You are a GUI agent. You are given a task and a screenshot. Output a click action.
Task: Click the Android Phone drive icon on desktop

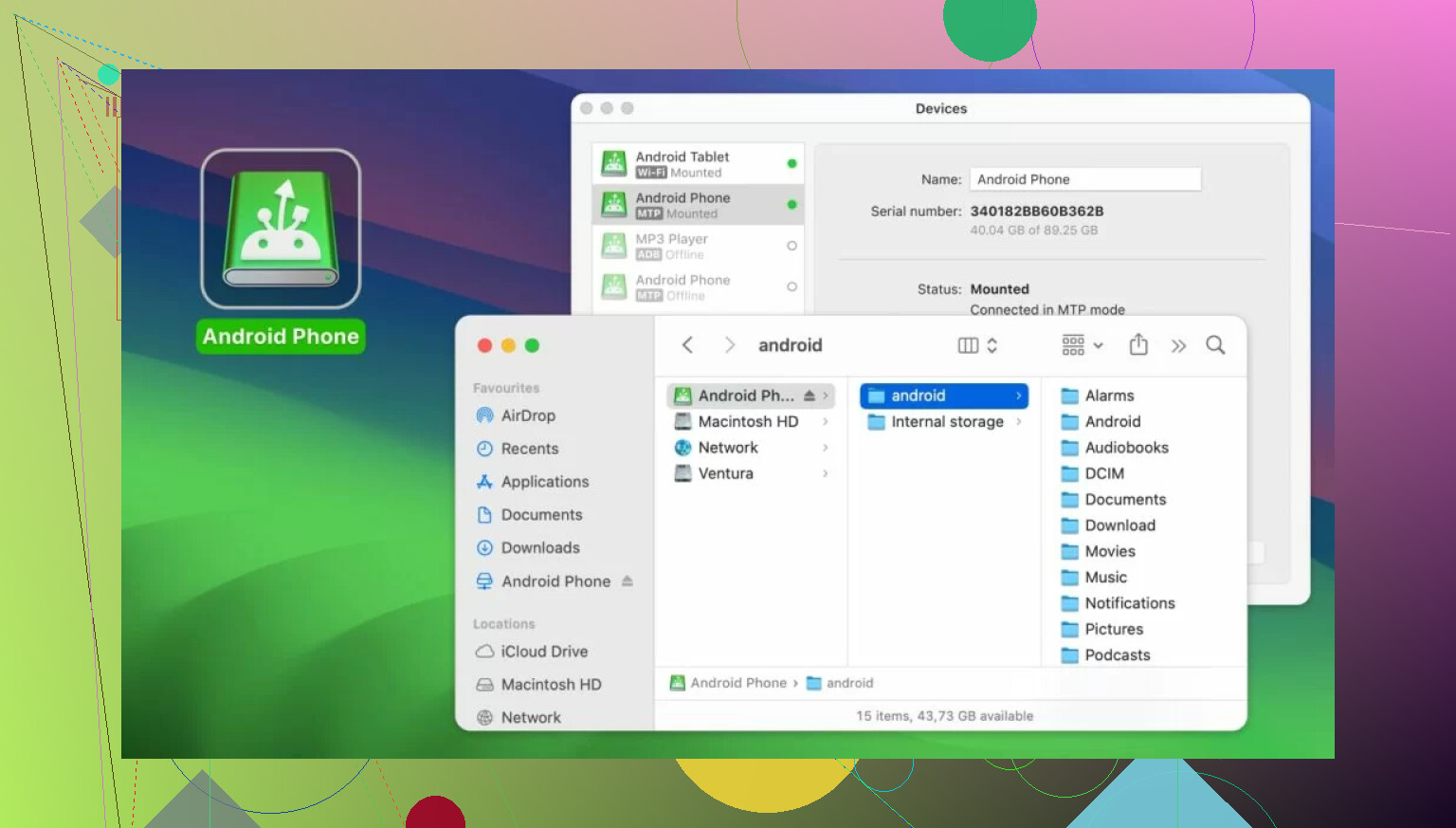coord(281,229)
